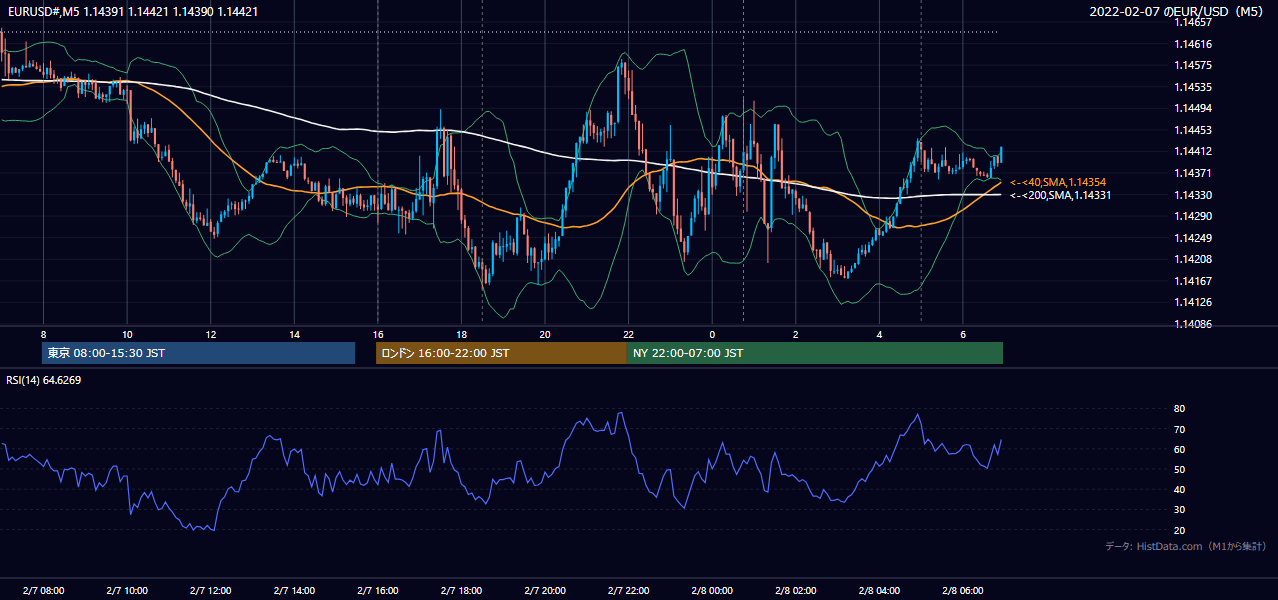Click the RSI(14) 64.6269 indicator label
The width and height of the screenshot is (1278, 600).
(43, 379)
